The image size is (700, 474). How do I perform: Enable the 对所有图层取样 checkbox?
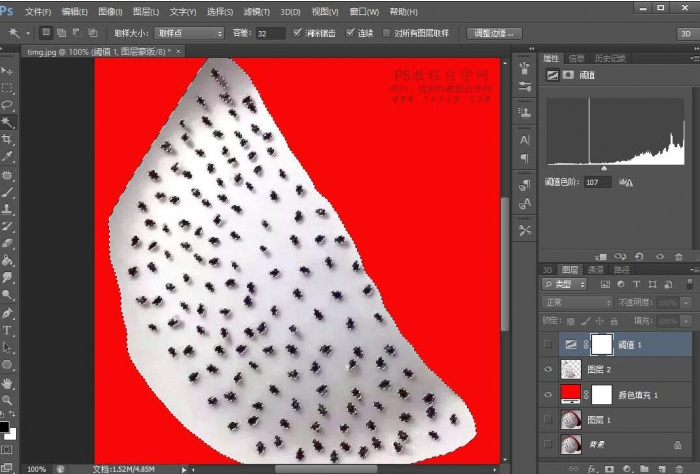[388, 33]
